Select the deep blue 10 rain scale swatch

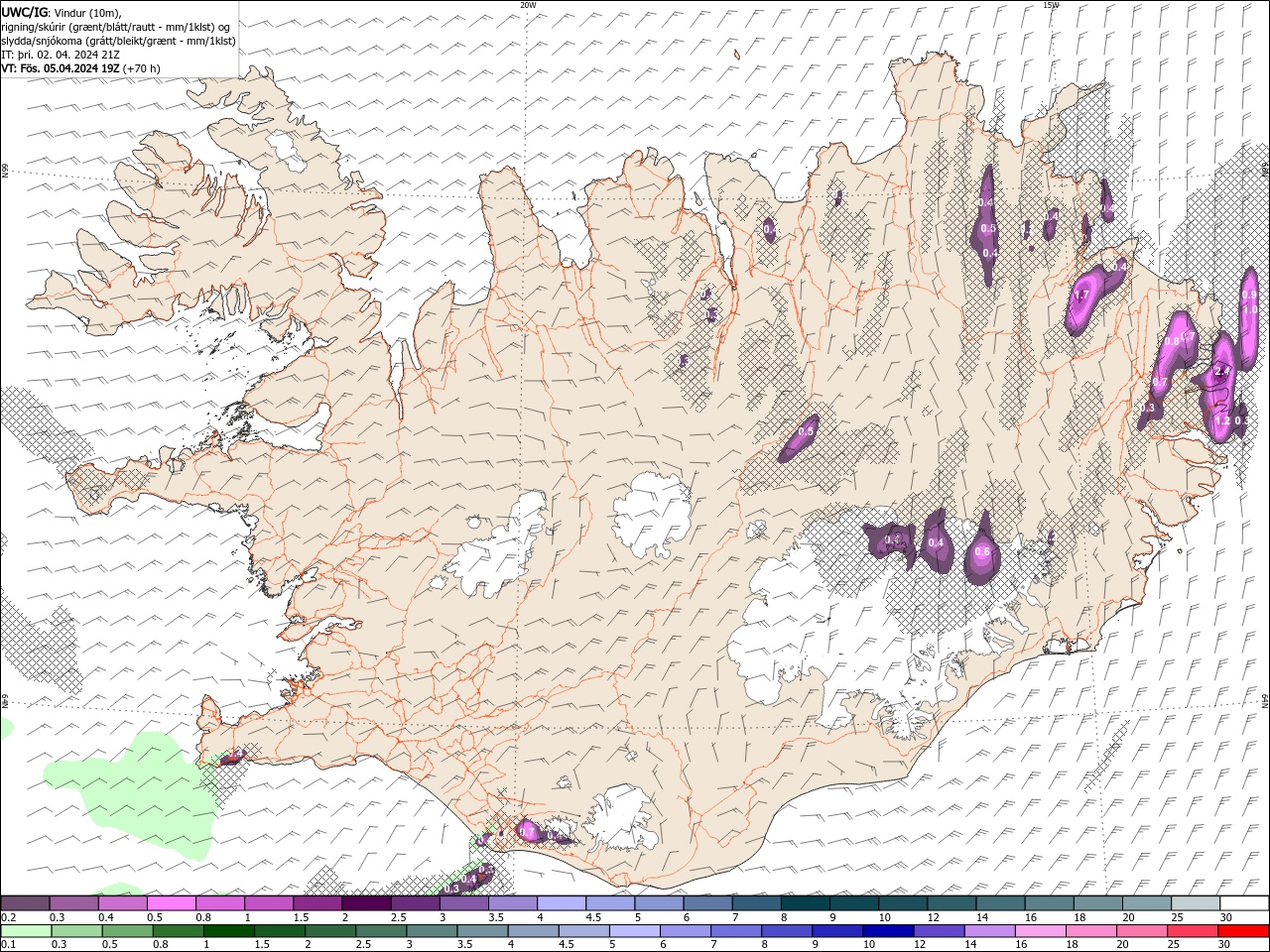[x=888, y=930]
